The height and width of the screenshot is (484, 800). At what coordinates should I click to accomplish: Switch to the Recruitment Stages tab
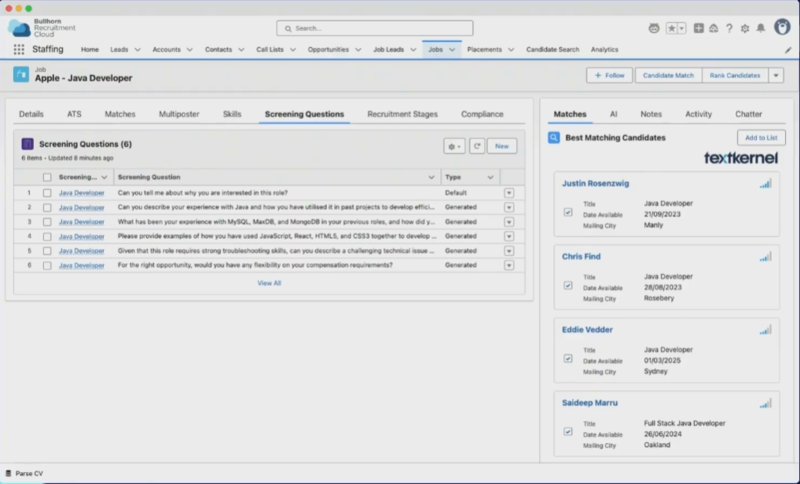tap(402, 114)
